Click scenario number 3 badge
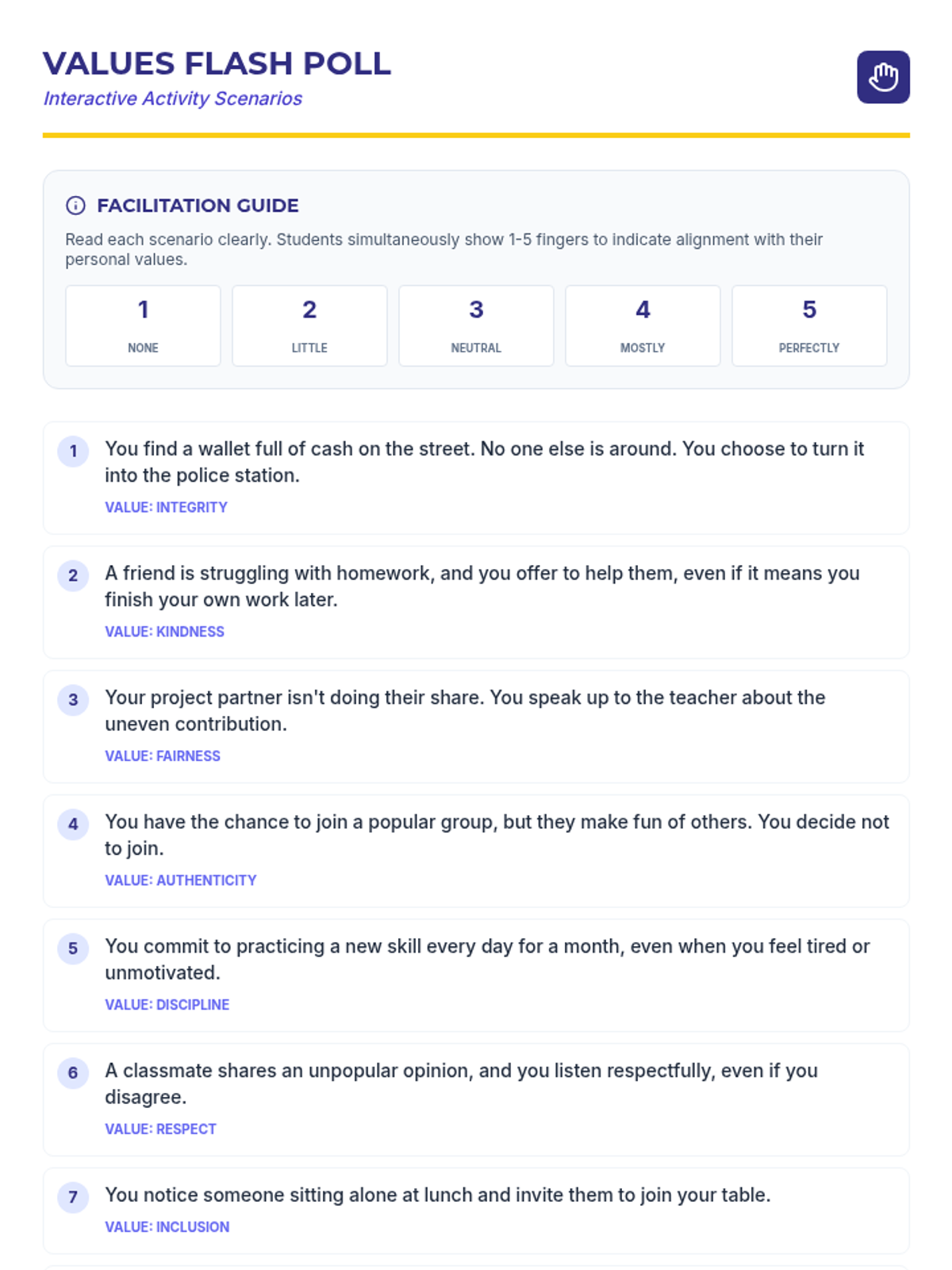The width and height of the screenshot is (952, 1270). coord(73,700)
